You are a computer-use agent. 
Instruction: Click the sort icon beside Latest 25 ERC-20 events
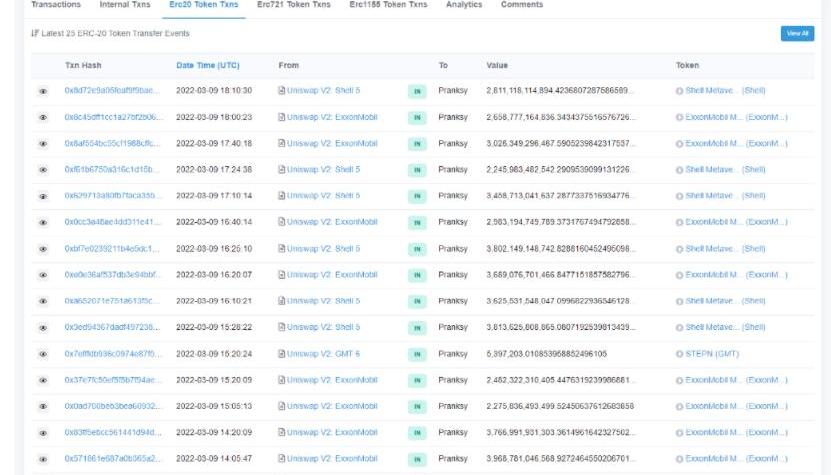pos(34,33)
